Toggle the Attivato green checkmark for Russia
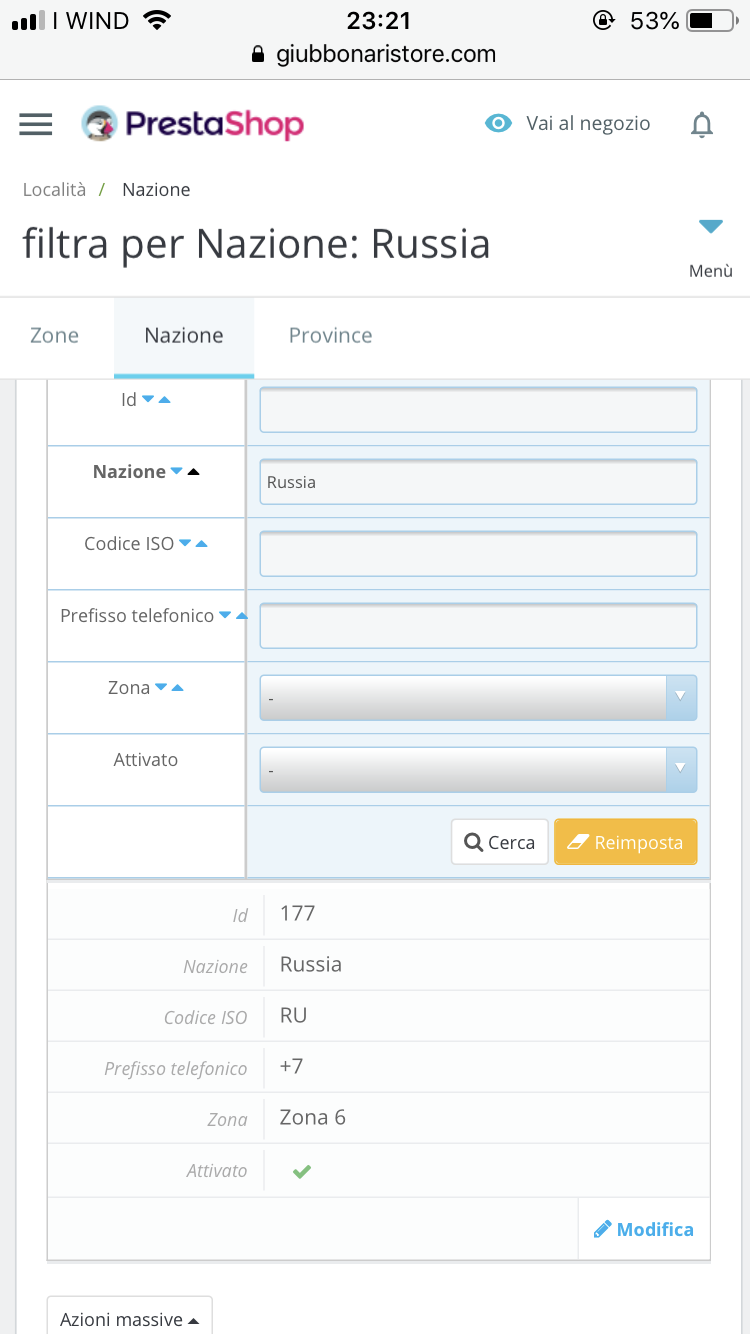The image size is (750, 1334). click(x=302, y=1171)
